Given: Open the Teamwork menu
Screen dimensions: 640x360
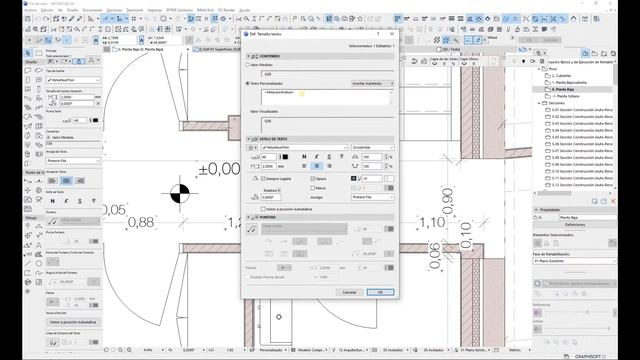Looking at the screenshot, I should [x=135, y=10].
